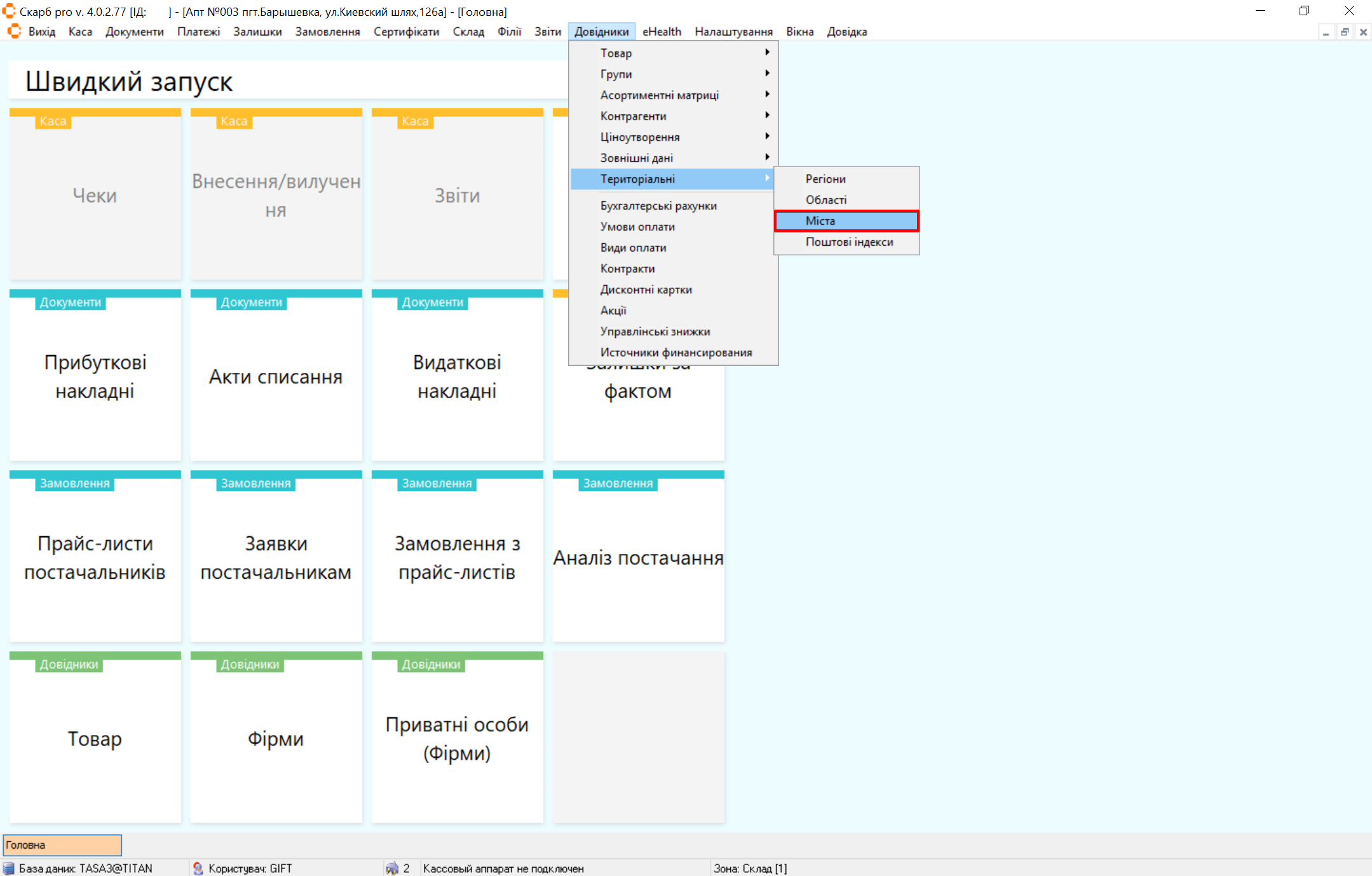
Task: Open the eHealth menu
Action: pyautogui.click(x=661, y=32)
